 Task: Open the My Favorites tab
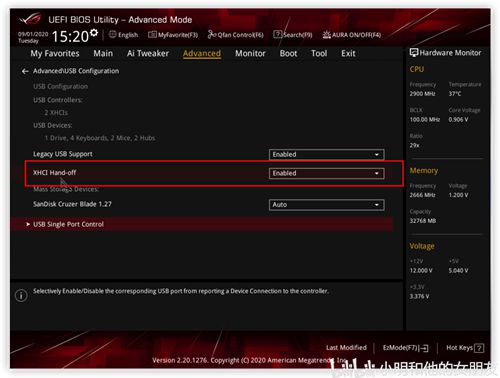tap(55, 53)
